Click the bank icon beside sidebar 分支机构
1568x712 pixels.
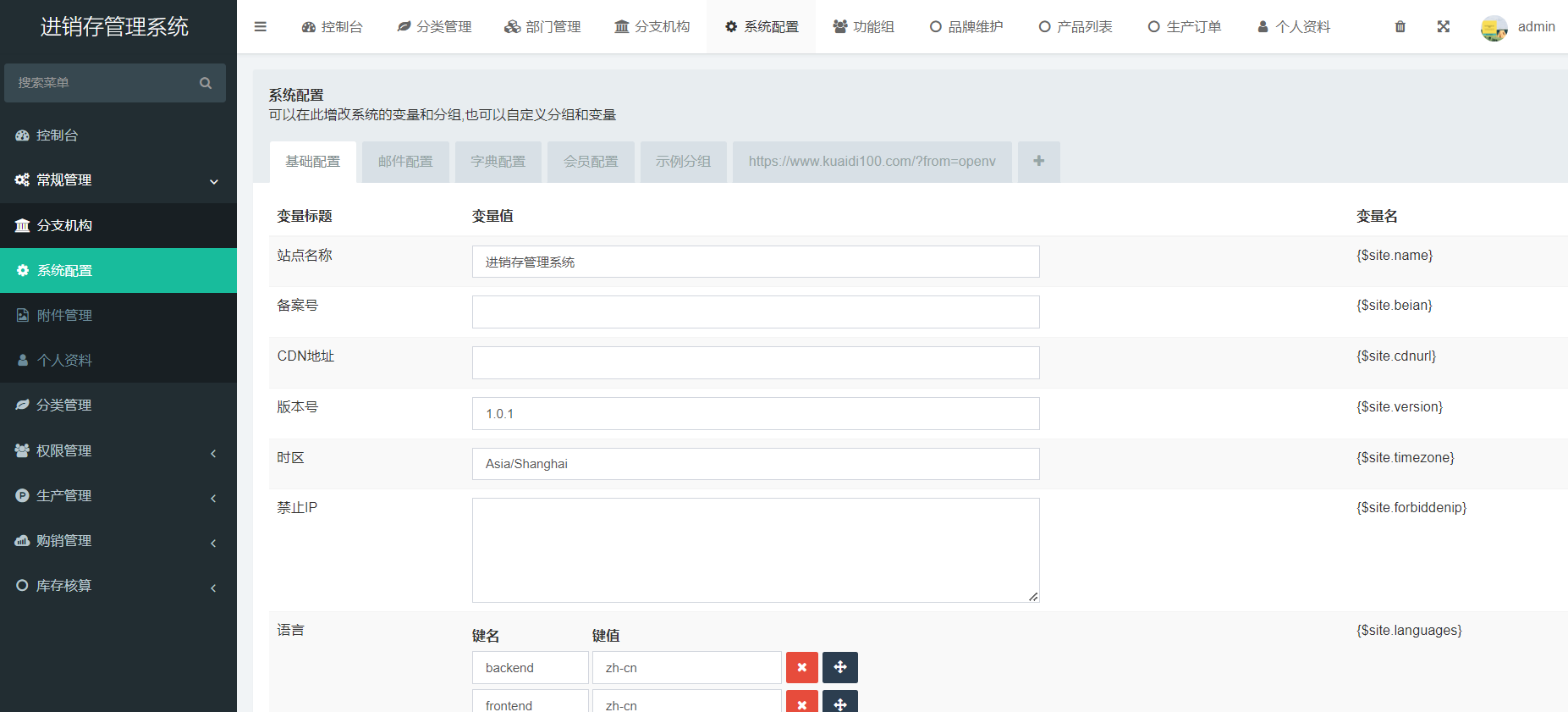[23, 225]
